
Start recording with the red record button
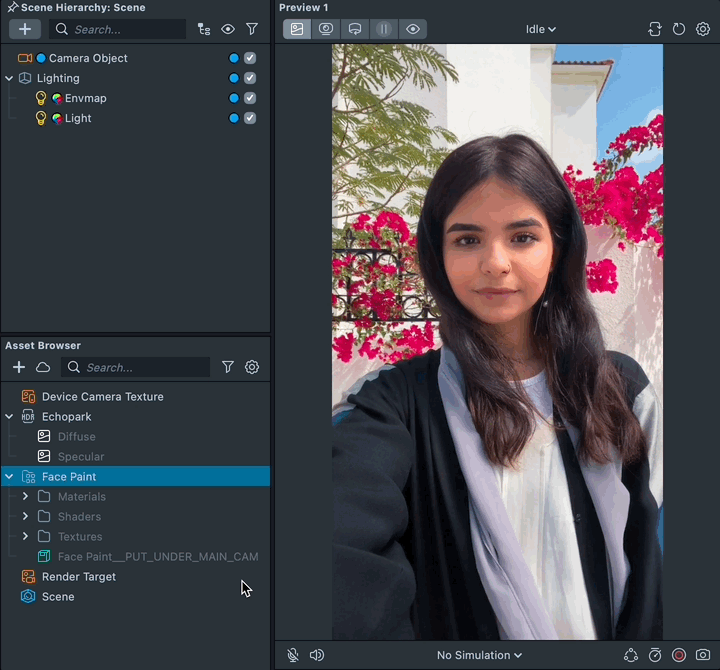[x=679, y=655]
